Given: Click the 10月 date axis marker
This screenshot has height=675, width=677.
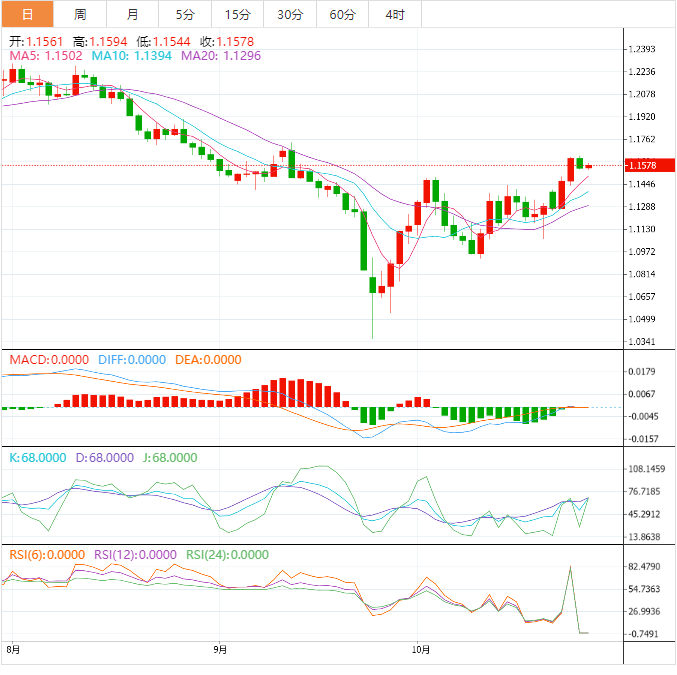Looking at the screenshot, I should [x=421, y=650].
